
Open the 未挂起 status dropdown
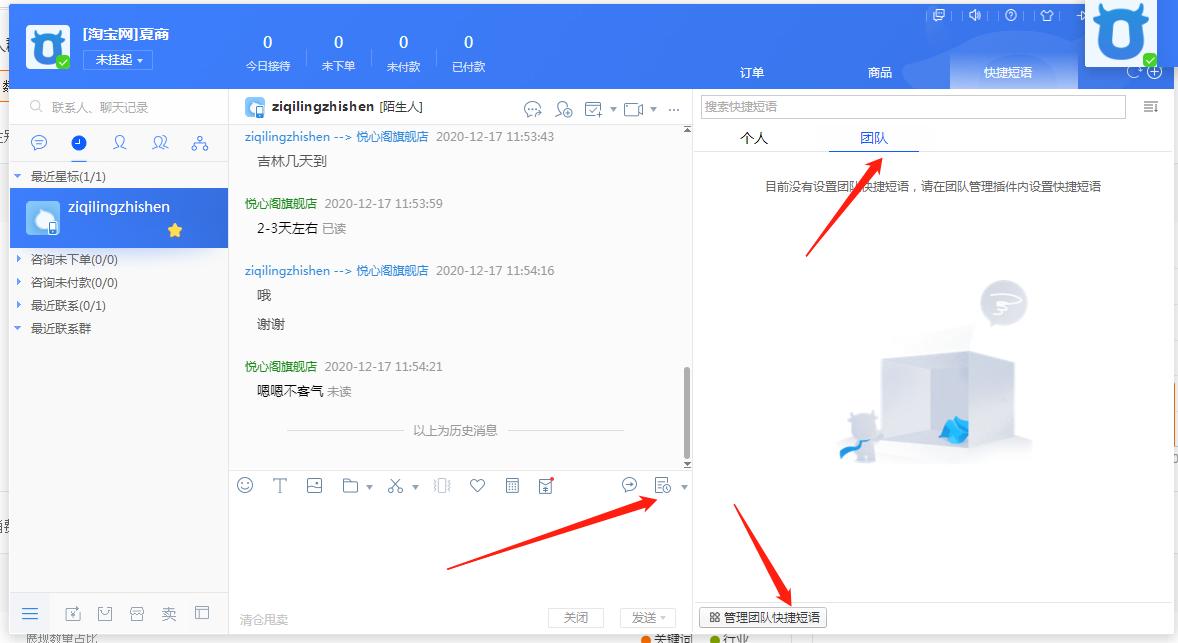click(117, 60)
